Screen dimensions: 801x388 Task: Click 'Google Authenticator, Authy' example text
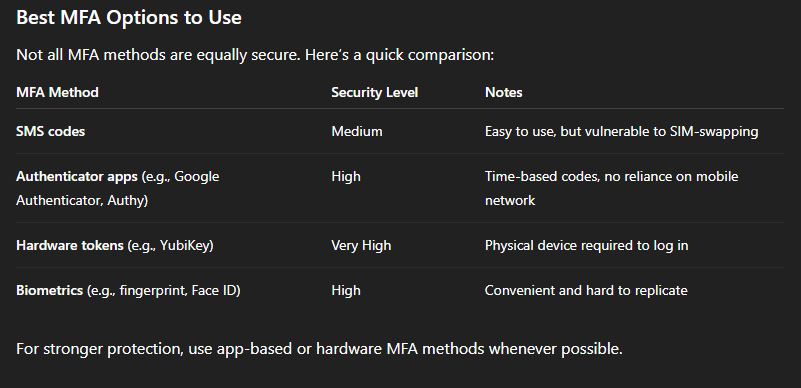(117, 188)
